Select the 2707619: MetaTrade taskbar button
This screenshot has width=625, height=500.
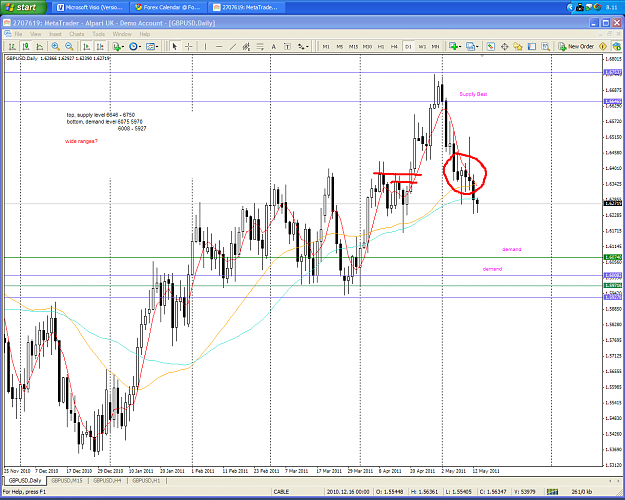(x=248, y=7)
